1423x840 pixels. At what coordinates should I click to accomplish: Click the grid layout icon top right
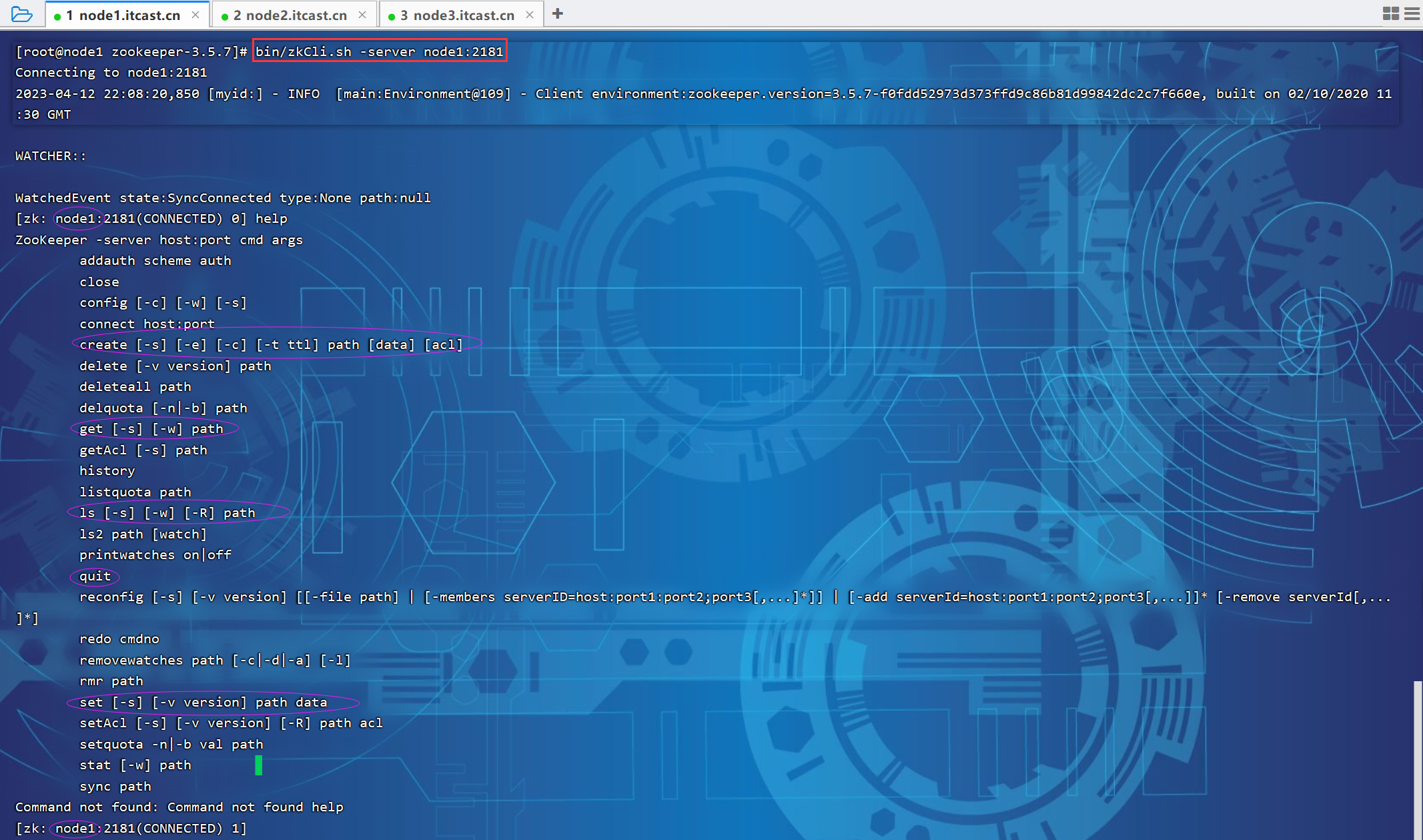[1391, 13]
